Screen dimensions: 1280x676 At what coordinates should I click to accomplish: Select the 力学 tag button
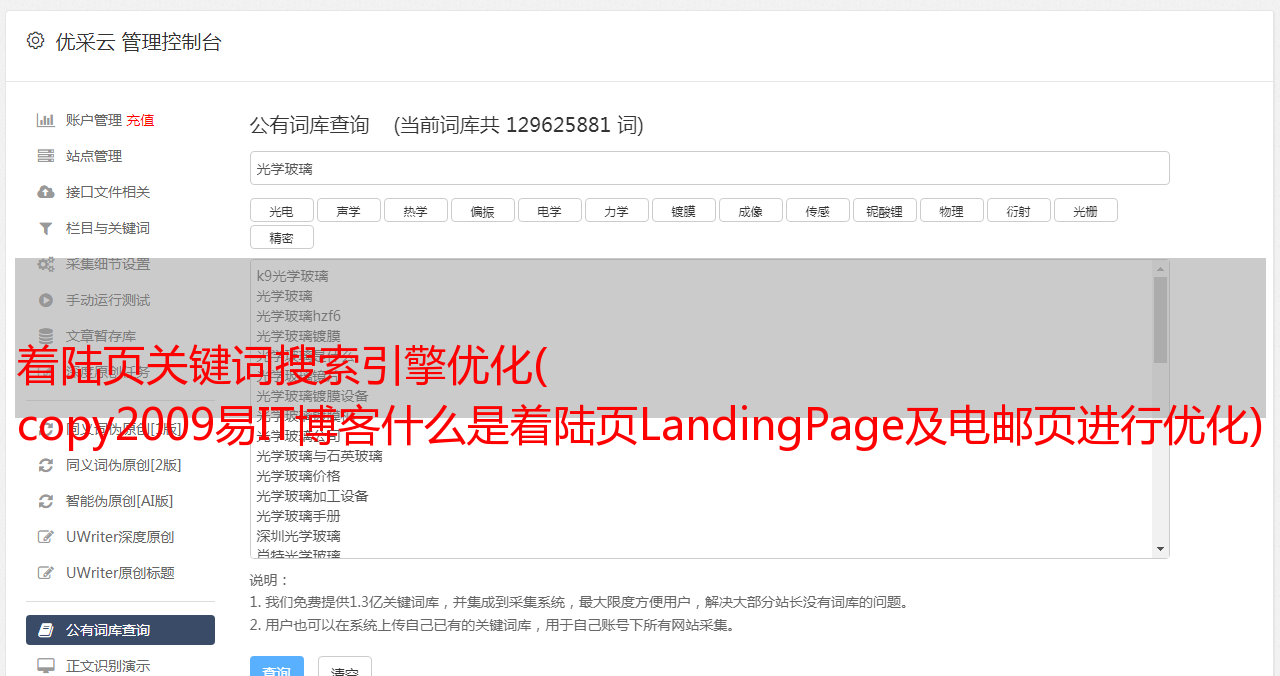point(617,210)
